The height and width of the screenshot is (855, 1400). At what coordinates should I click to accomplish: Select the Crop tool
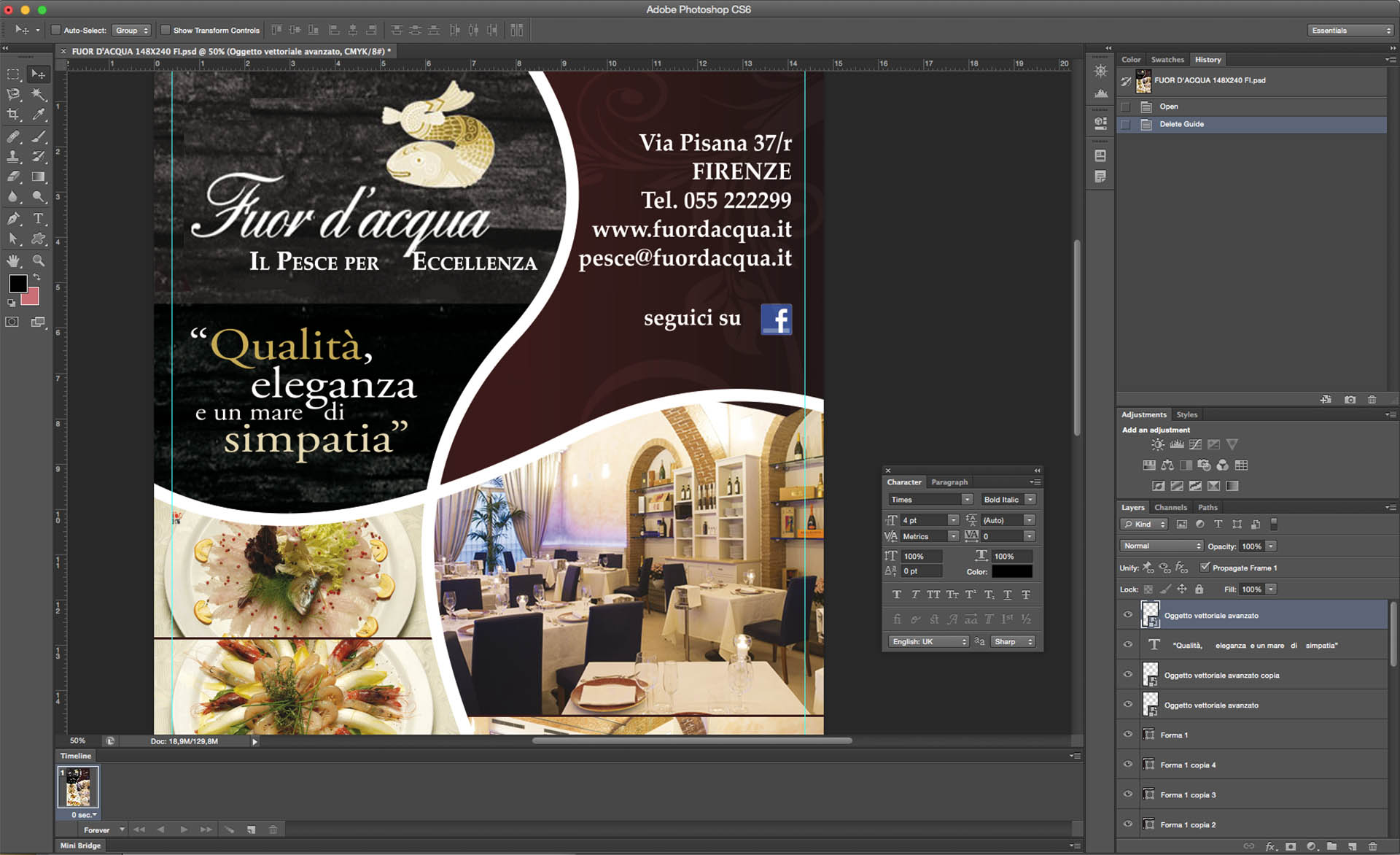pyautogui.click(x=13, y=115)
